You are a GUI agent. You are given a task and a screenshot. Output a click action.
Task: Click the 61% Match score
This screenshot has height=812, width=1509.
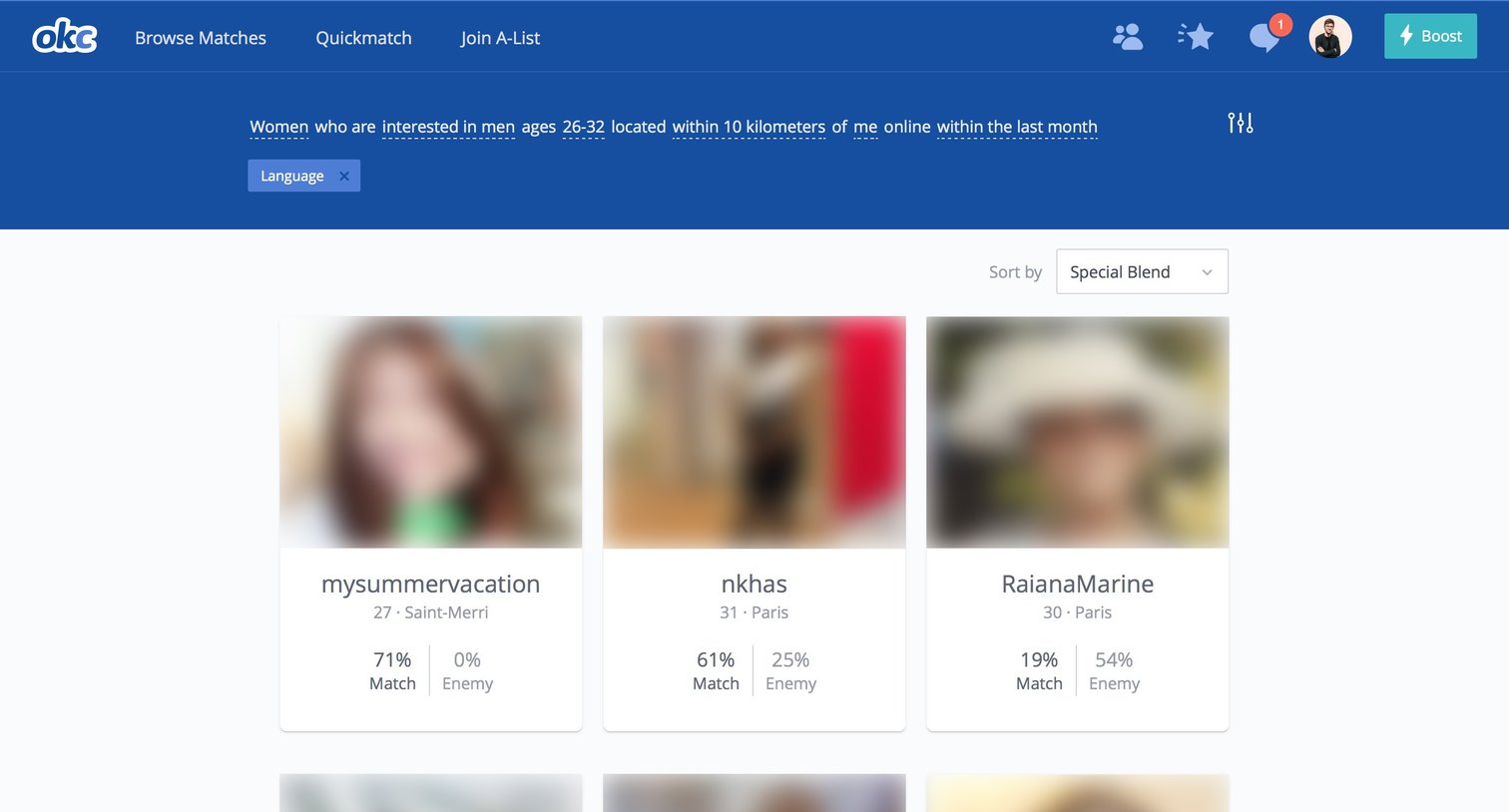(x=716, y=670)
